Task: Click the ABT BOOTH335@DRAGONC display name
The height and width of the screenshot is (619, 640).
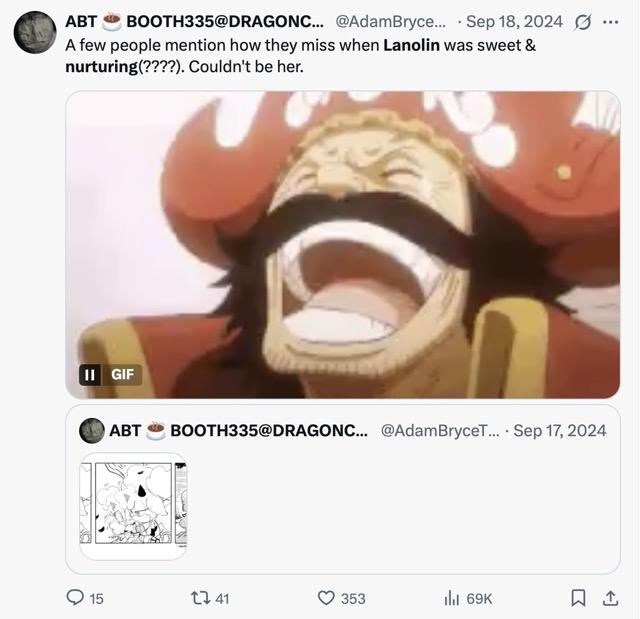Action: [194, 22]
